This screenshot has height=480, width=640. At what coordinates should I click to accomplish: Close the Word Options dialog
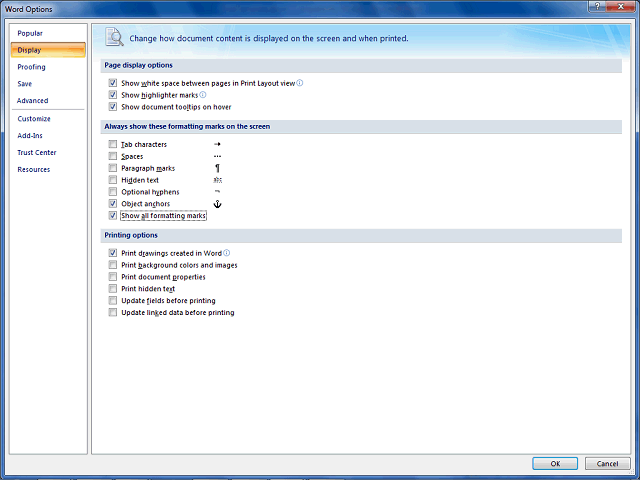621,6
